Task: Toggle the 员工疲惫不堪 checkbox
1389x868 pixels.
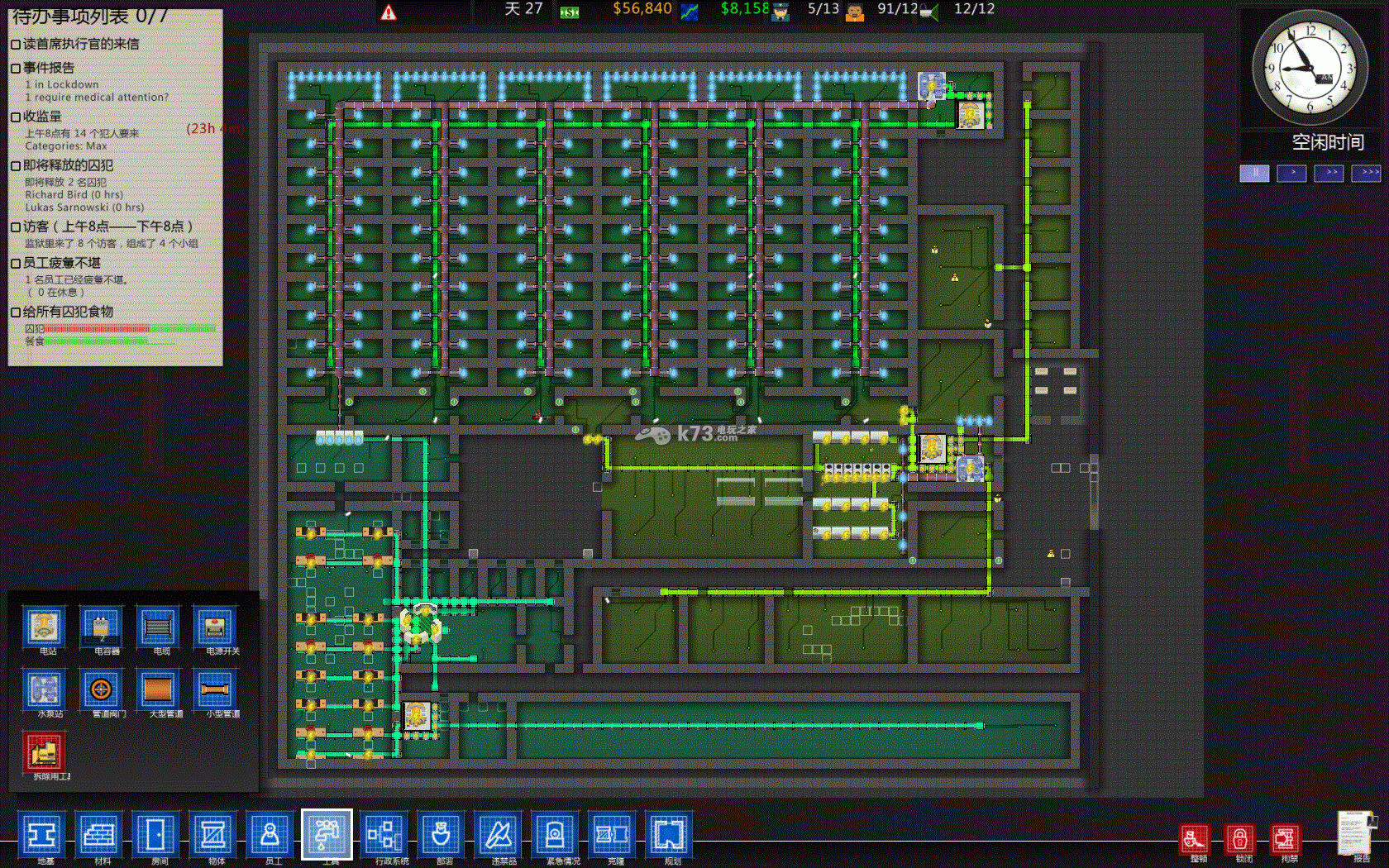Action: [16, 264]
